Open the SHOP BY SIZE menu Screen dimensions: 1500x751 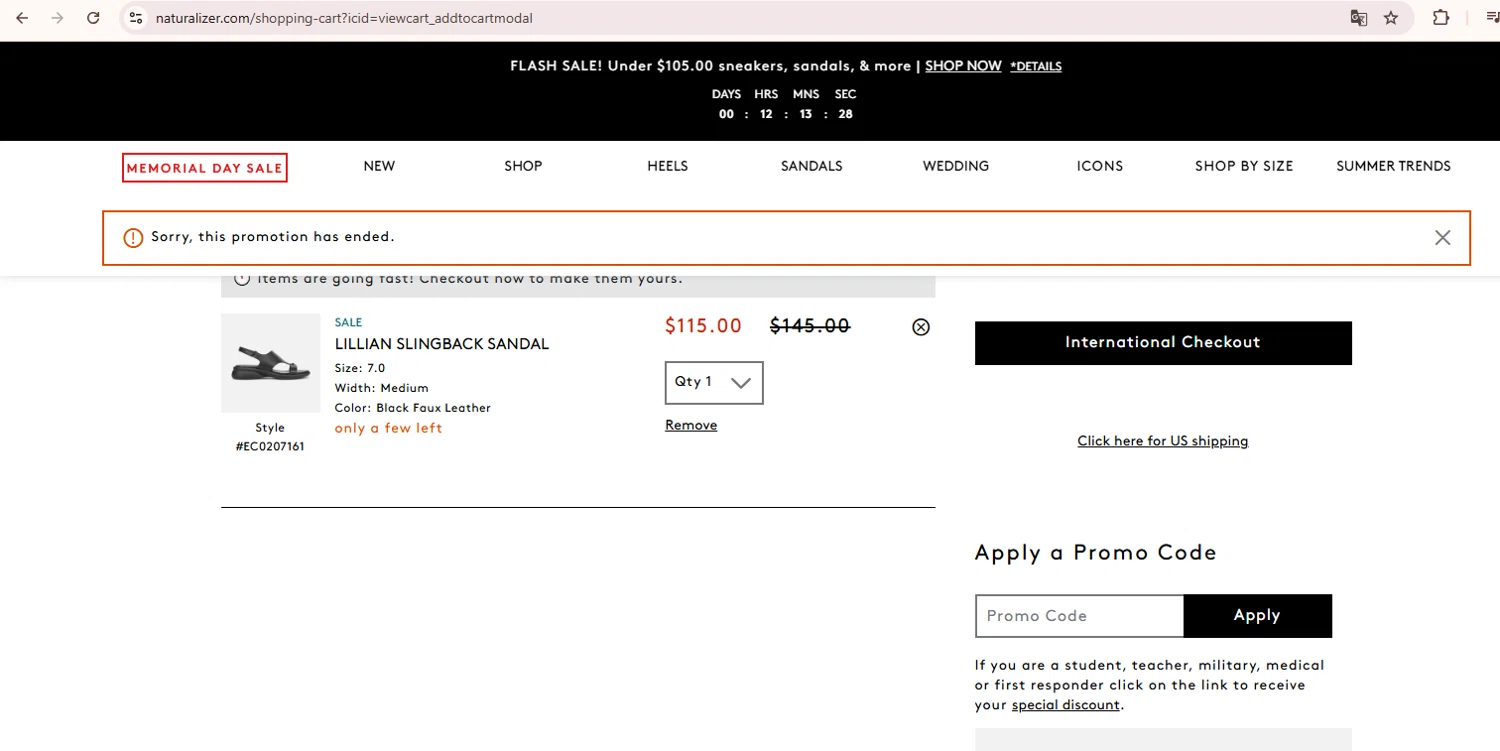click(x=1244, y=166)
